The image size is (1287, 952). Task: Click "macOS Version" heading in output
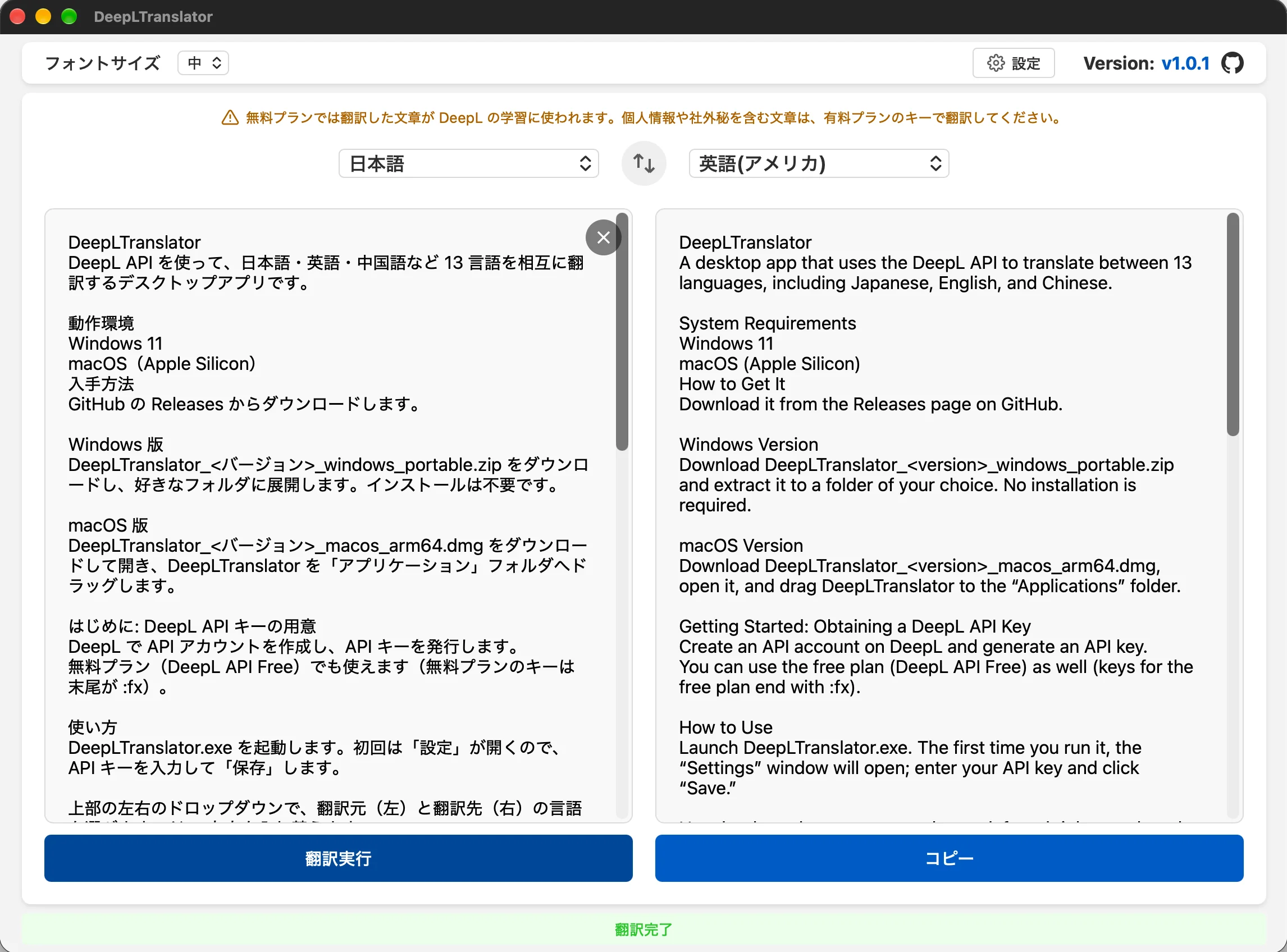[741, 546]
